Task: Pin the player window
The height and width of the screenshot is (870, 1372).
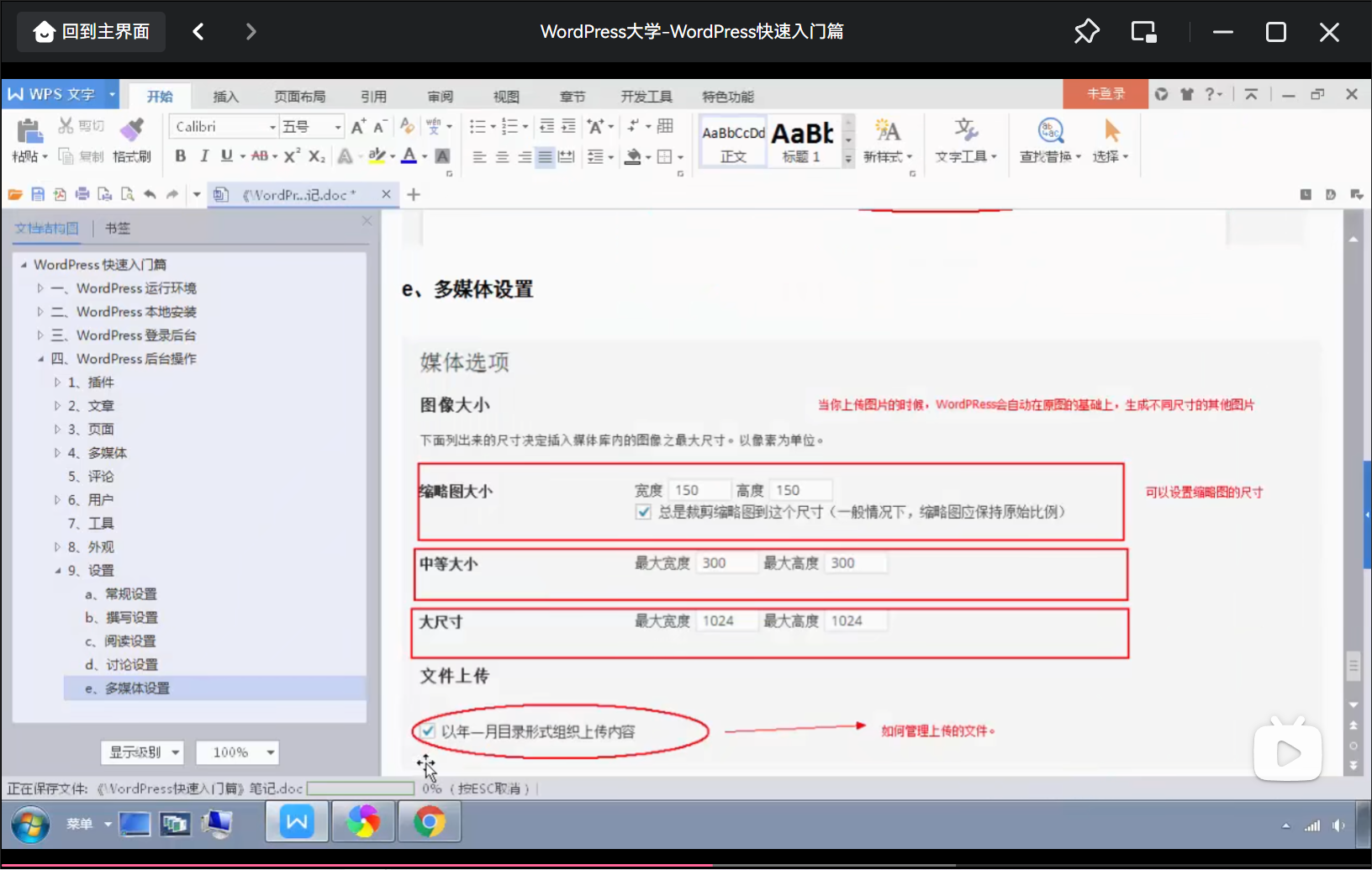Action: 1086,32
